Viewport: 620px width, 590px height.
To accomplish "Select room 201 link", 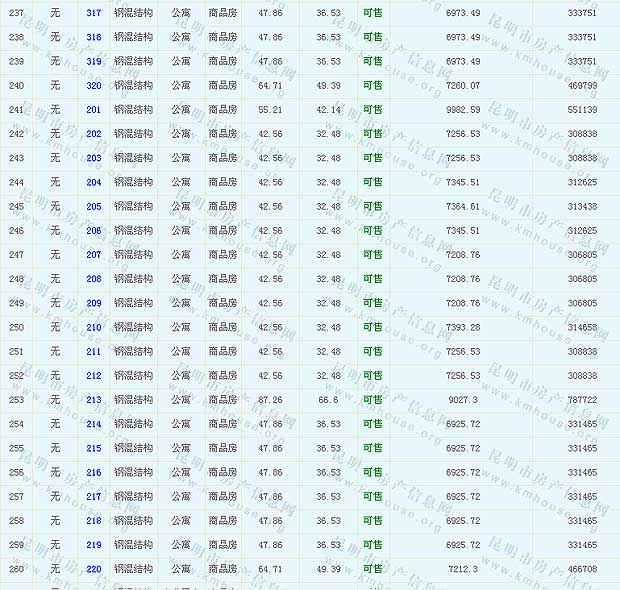I will [94, 110].
